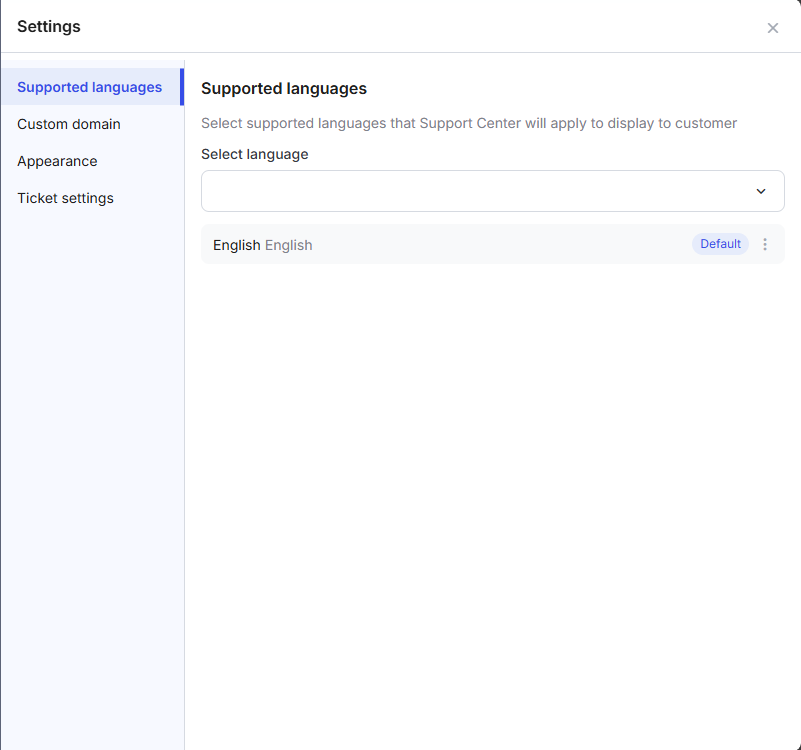Open the three-dot menu for English language

coord(765,244)
